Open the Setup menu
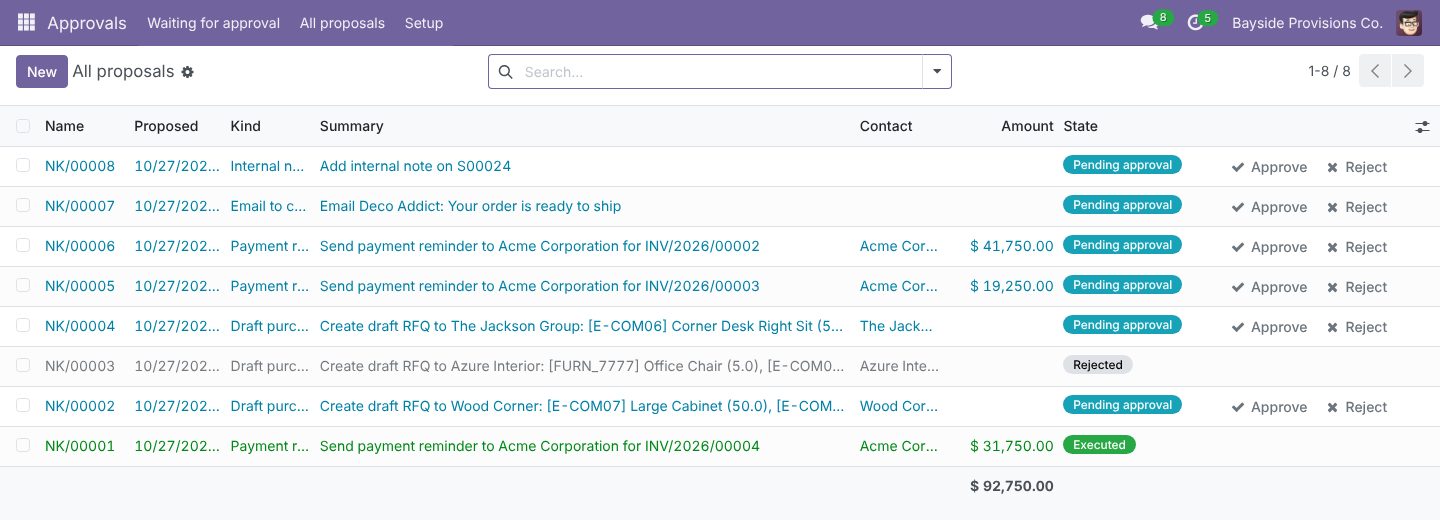This screenshot has height=520, width=1440. click(x=424, y=23)
